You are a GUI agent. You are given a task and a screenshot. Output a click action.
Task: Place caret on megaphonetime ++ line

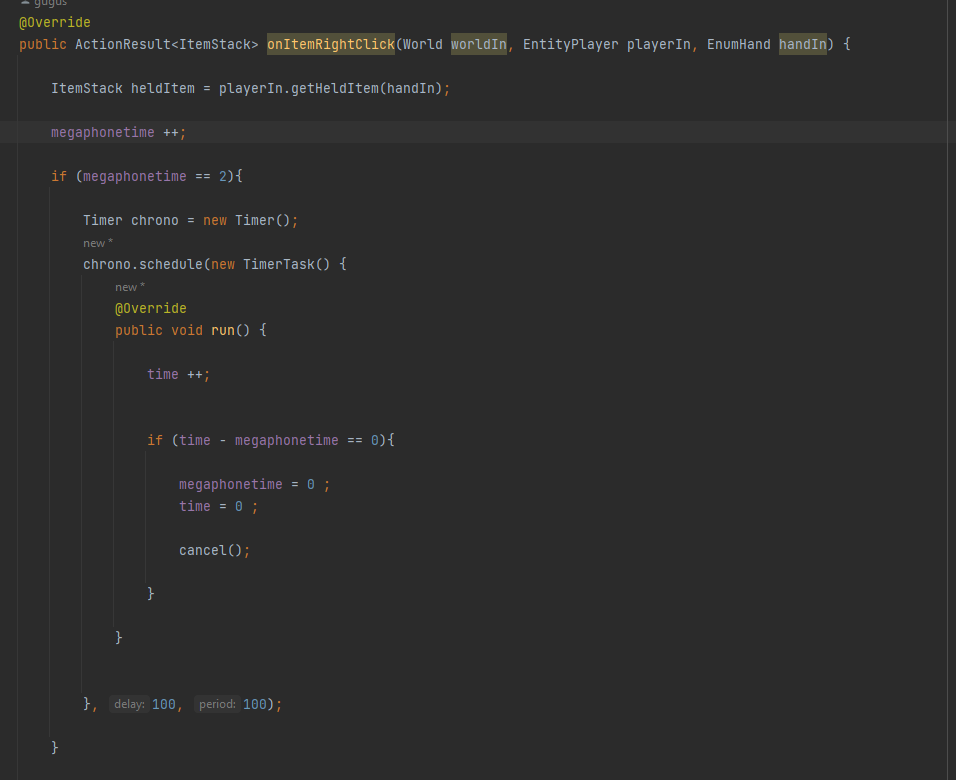pyautogui.click(x=118, y=133)
